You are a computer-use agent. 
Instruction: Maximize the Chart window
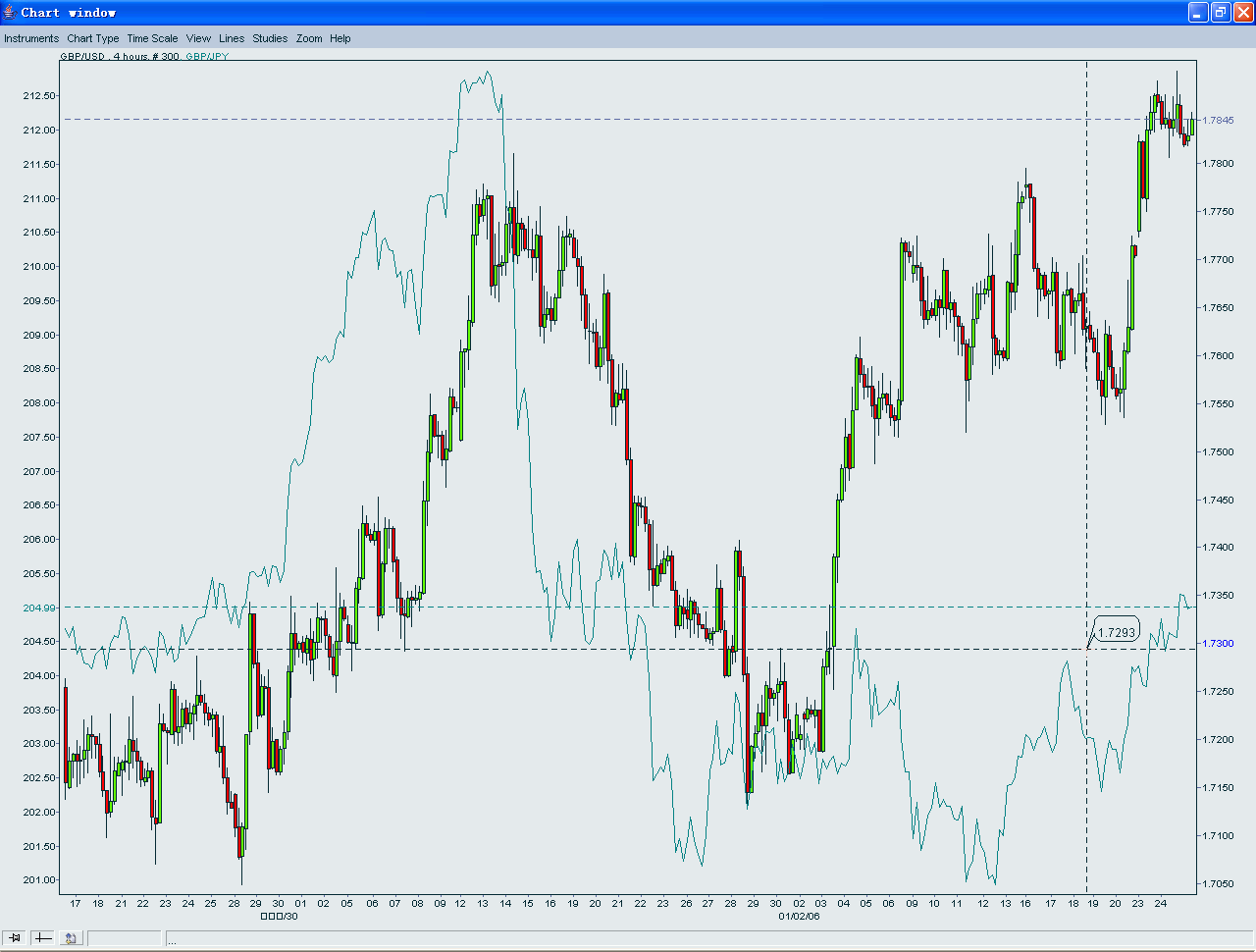point(1221,12)
